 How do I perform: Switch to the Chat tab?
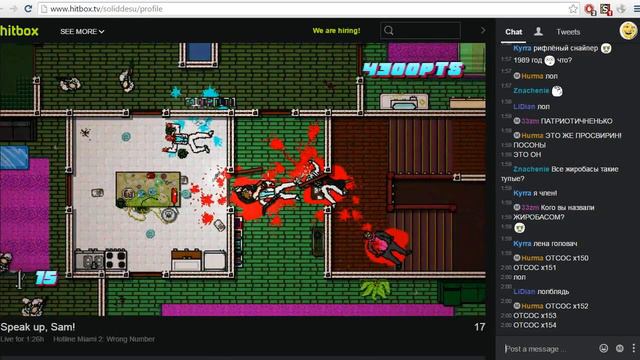(513, 32)
